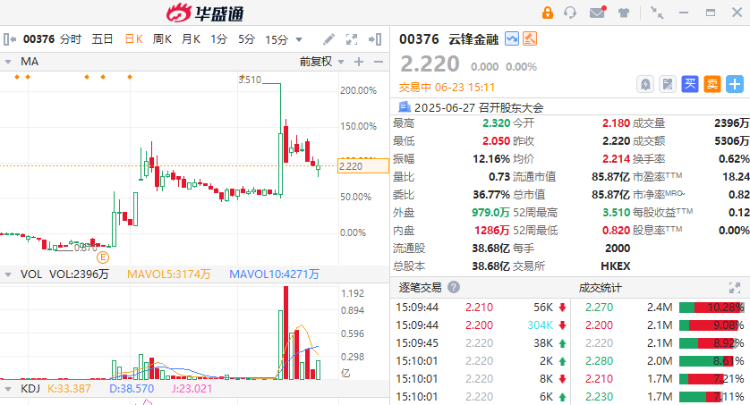Click the blue 买 buy button
The image size is (750, 405).
(690, 84)
